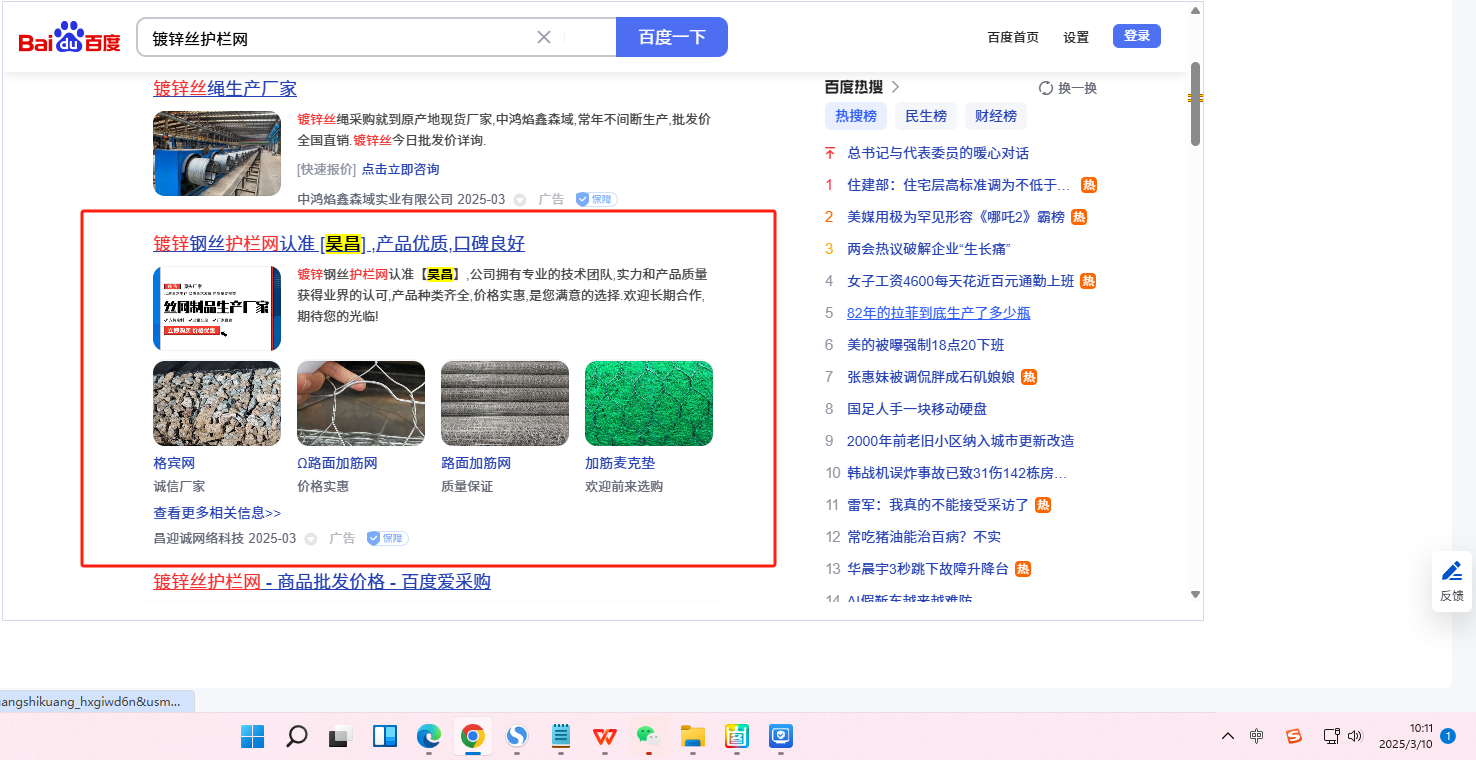1476x760 pixels.
Task: Open the 镀锌丝绳生产厂家 result title
Action: pyautogui.click(x=225, y=88)
